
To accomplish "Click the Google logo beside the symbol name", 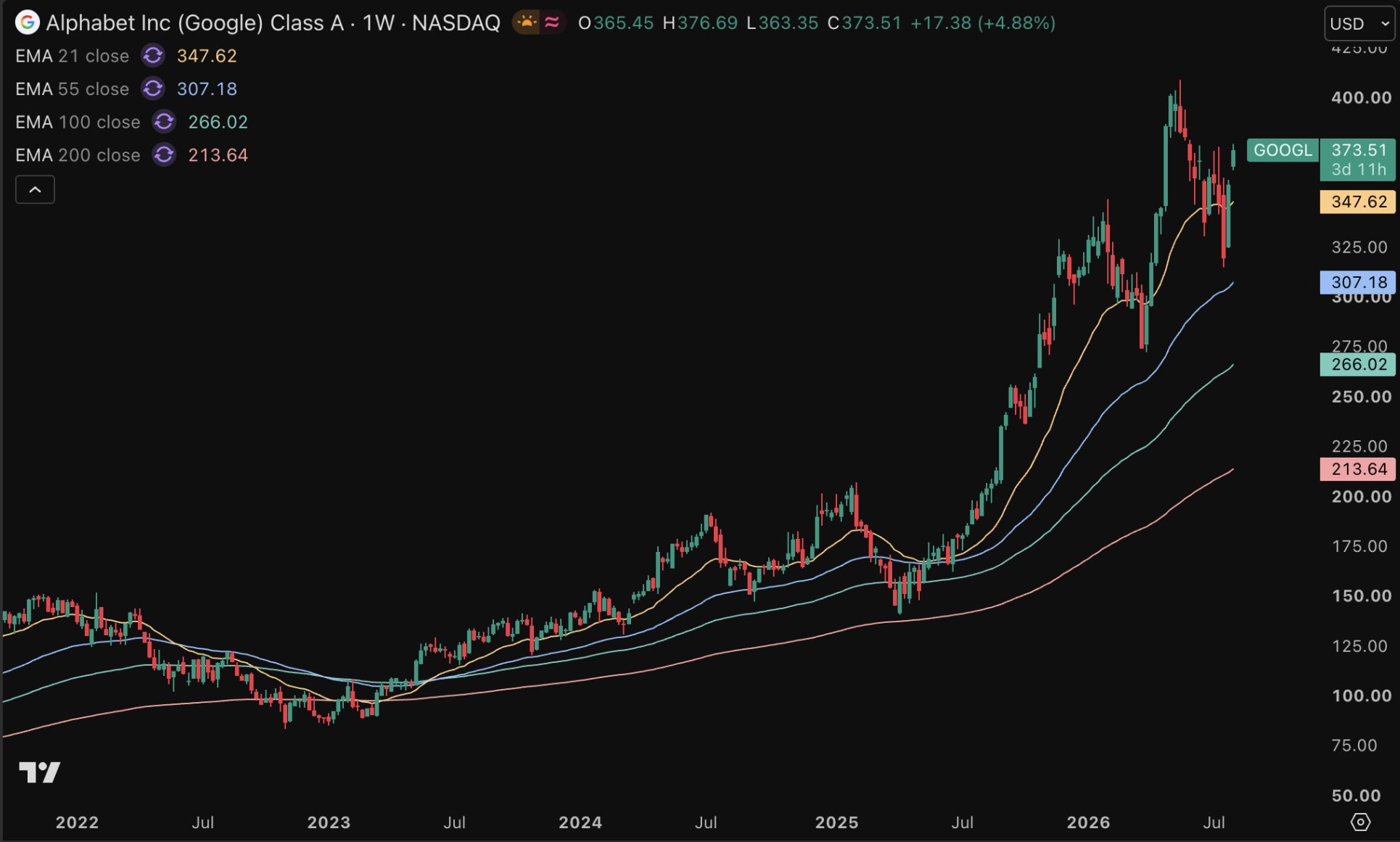I will click(x=27, y=22).
